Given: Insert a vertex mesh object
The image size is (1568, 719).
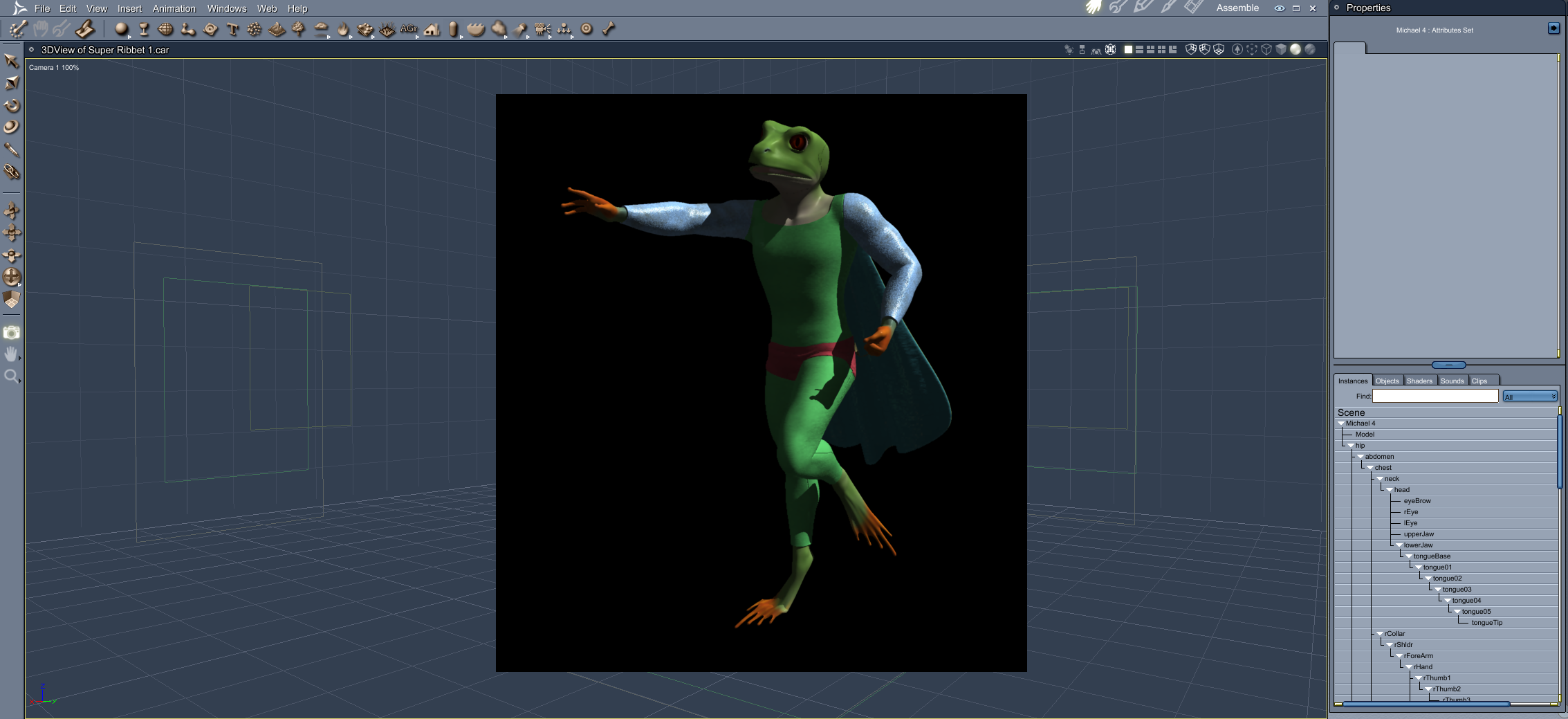Looking at the screenshot, I should (x=166, y=29).
